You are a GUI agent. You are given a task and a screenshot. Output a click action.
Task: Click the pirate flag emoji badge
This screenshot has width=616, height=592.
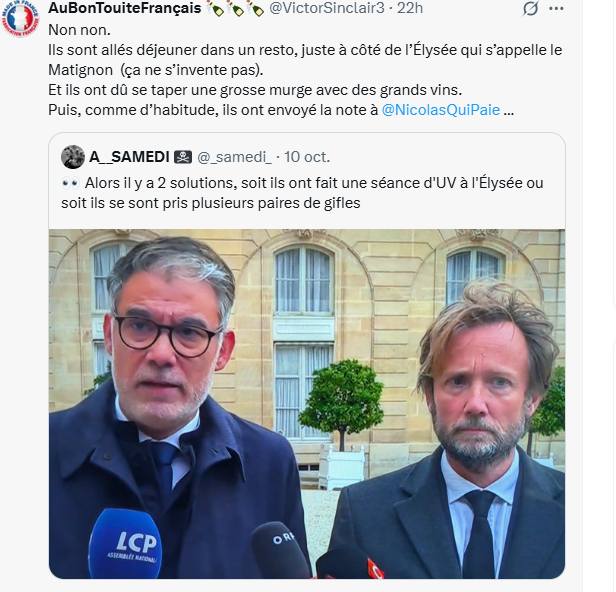click(183, 157)
